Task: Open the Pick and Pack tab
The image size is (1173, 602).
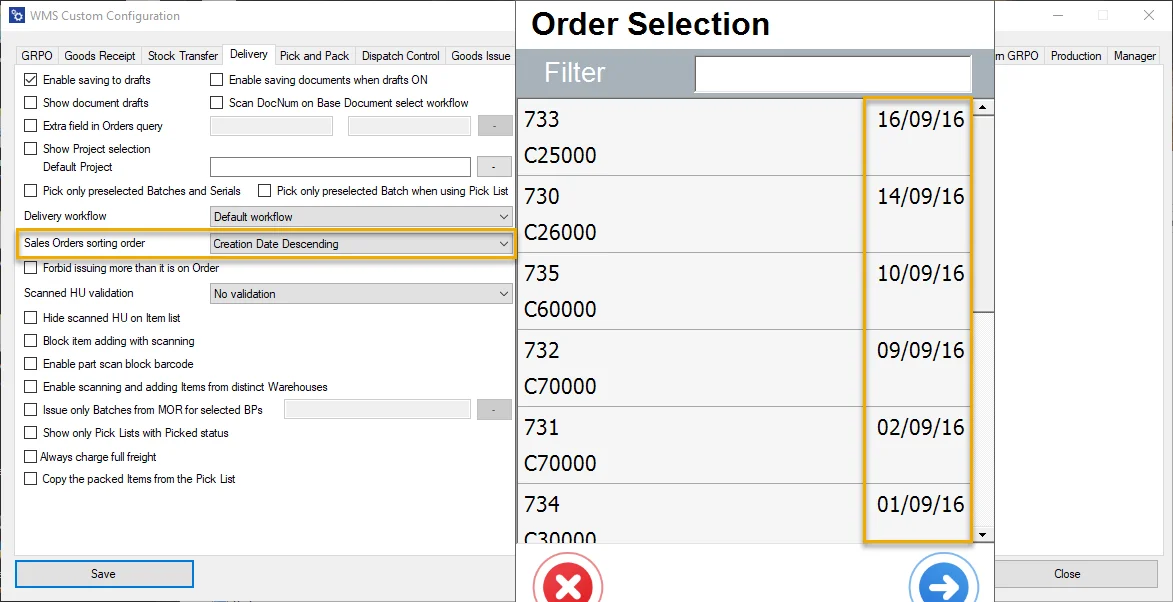Action: 314,56
